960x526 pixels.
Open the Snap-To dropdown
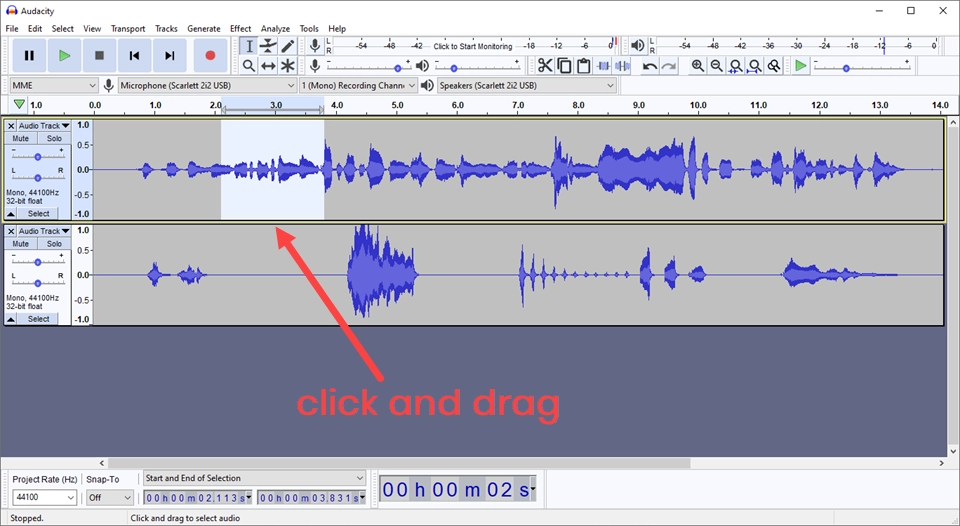pos(109,497)
